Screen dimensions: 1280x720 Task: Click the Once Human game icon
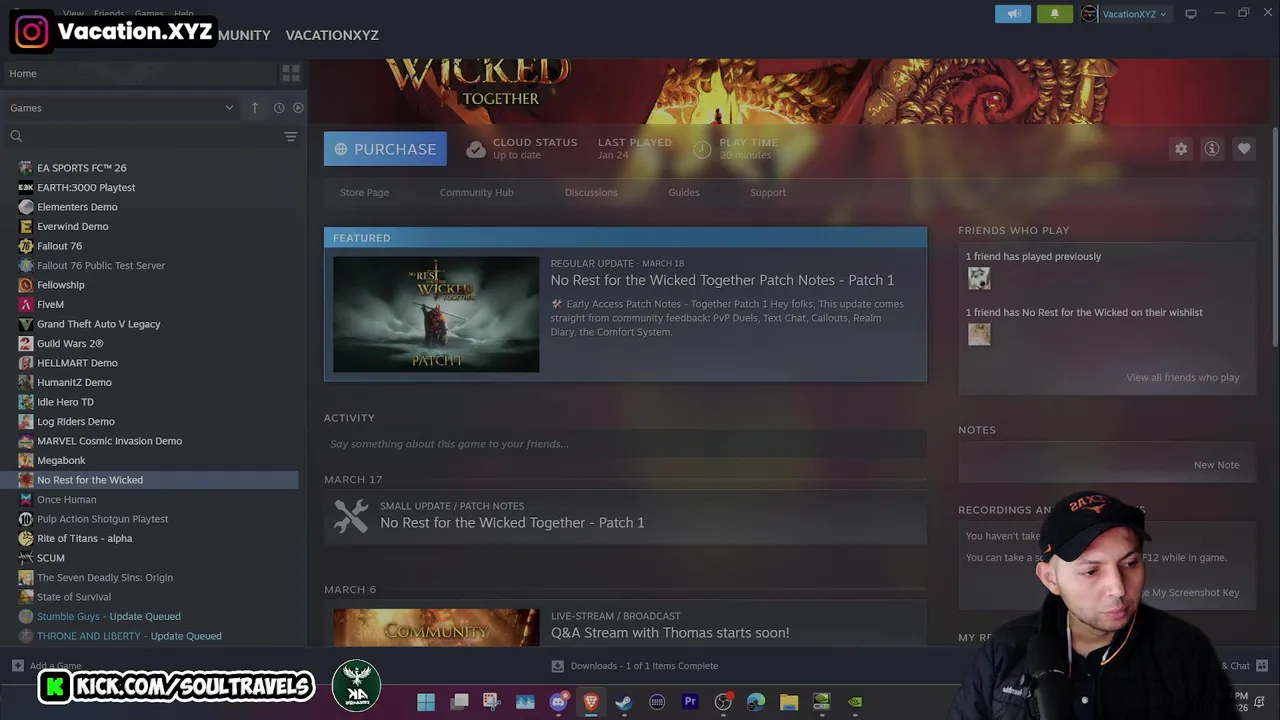26,499
